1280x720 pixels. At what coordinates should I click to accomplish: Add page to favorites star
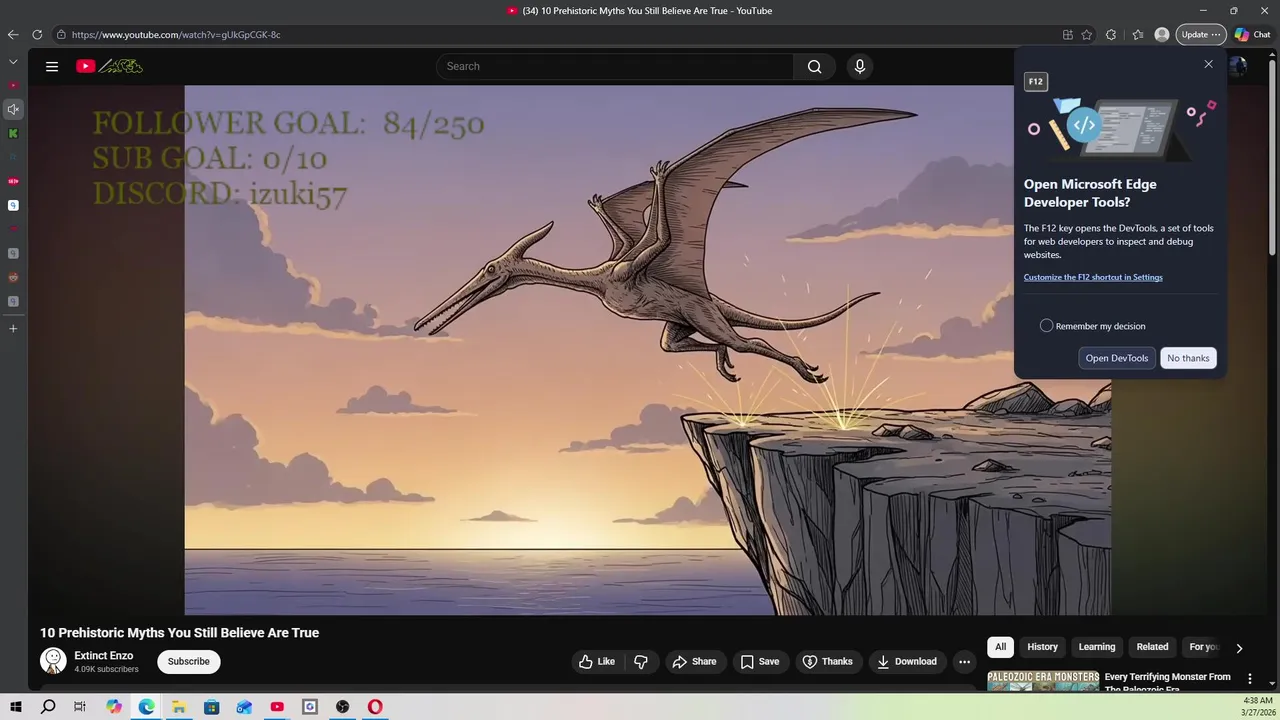coord(1087,34)
